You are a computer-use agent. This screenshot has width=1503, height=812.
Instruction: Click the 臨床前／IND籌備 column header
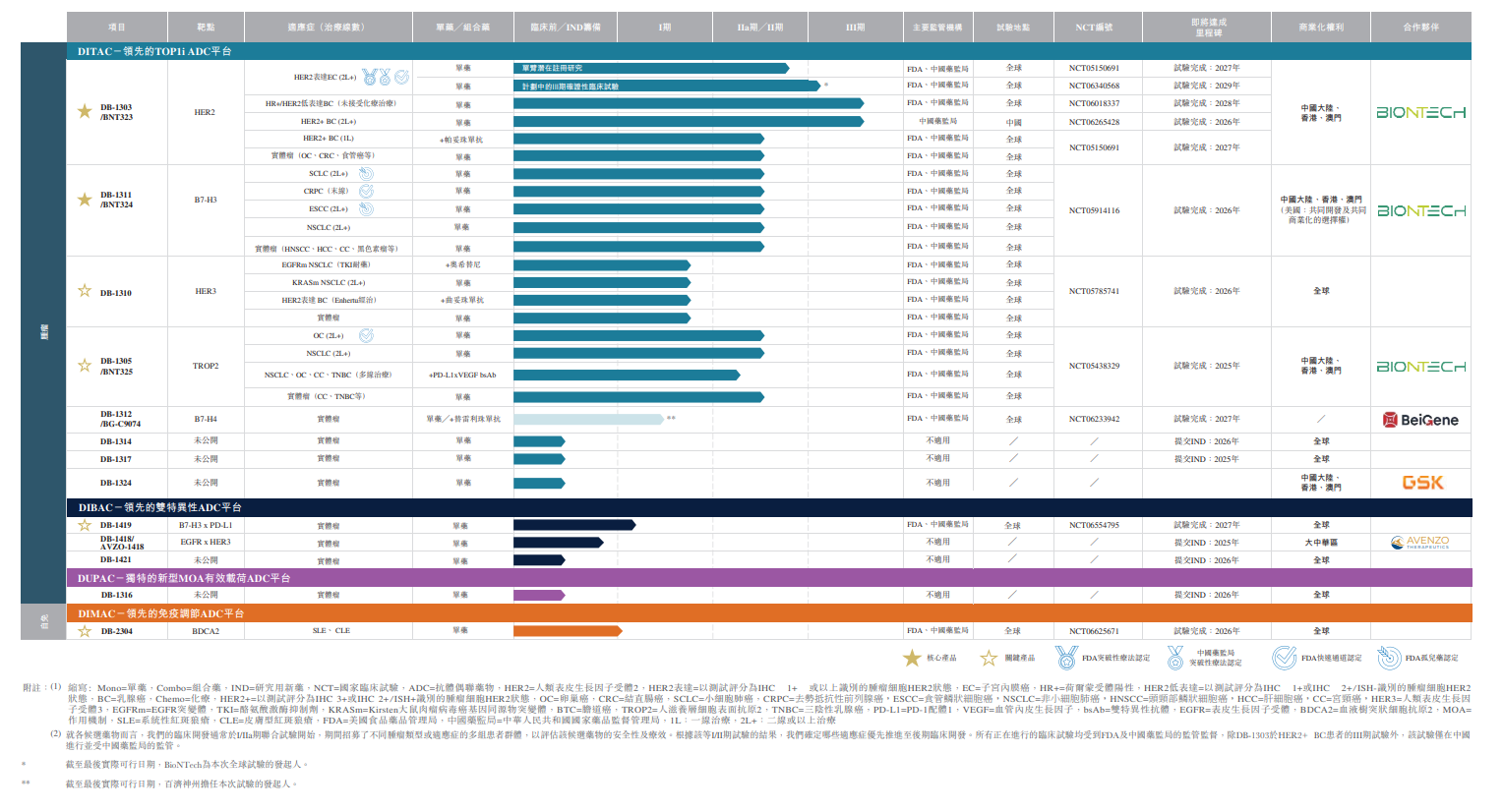click(566, 27)
